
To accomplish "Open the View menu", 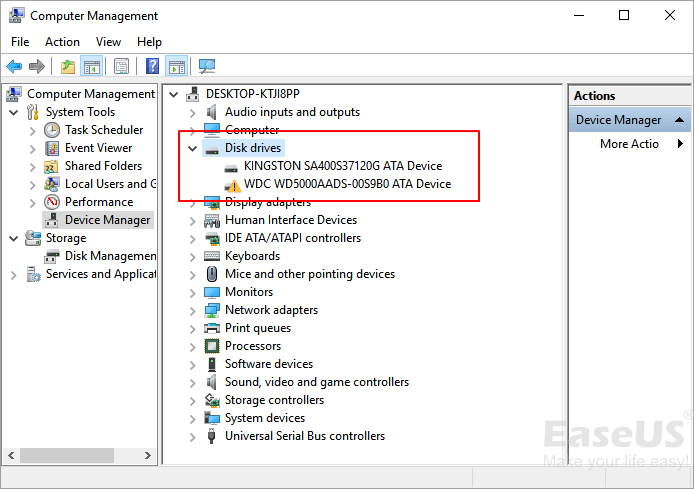I will [x=108, y=42].
